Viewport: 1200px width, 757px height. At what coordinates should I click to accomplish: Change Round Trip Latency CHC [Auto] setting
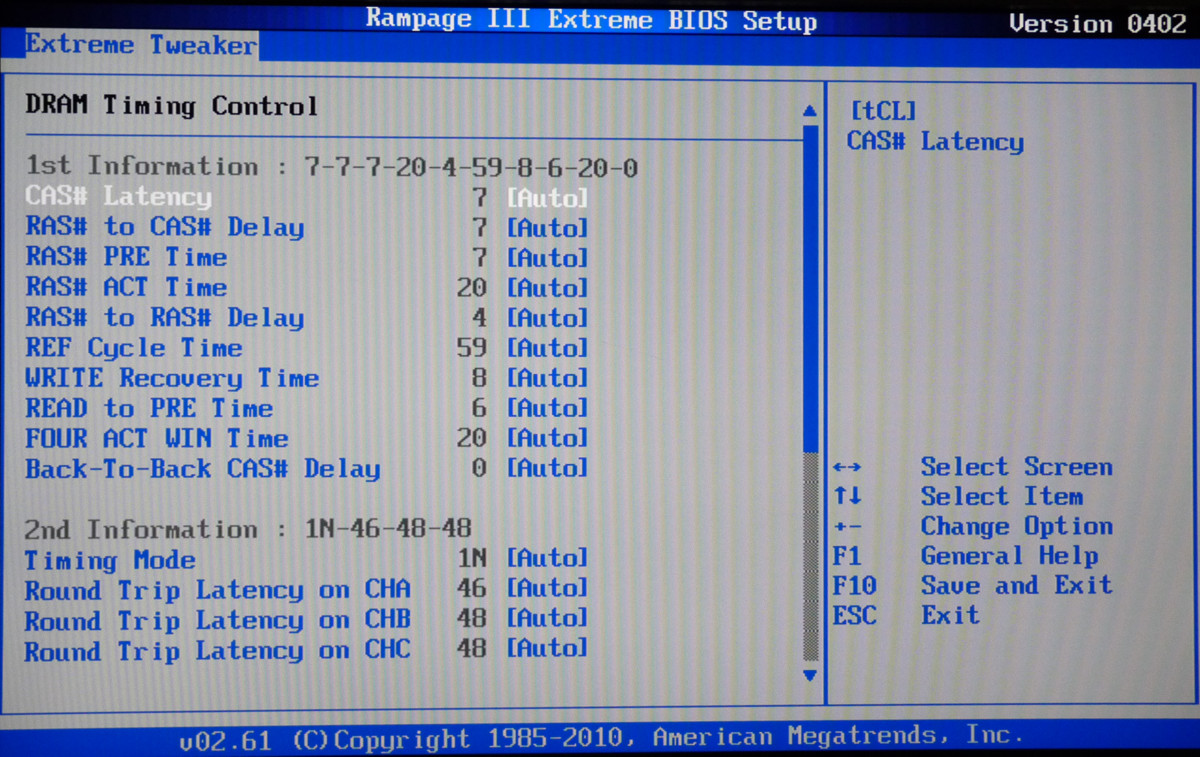coord(548,648)
